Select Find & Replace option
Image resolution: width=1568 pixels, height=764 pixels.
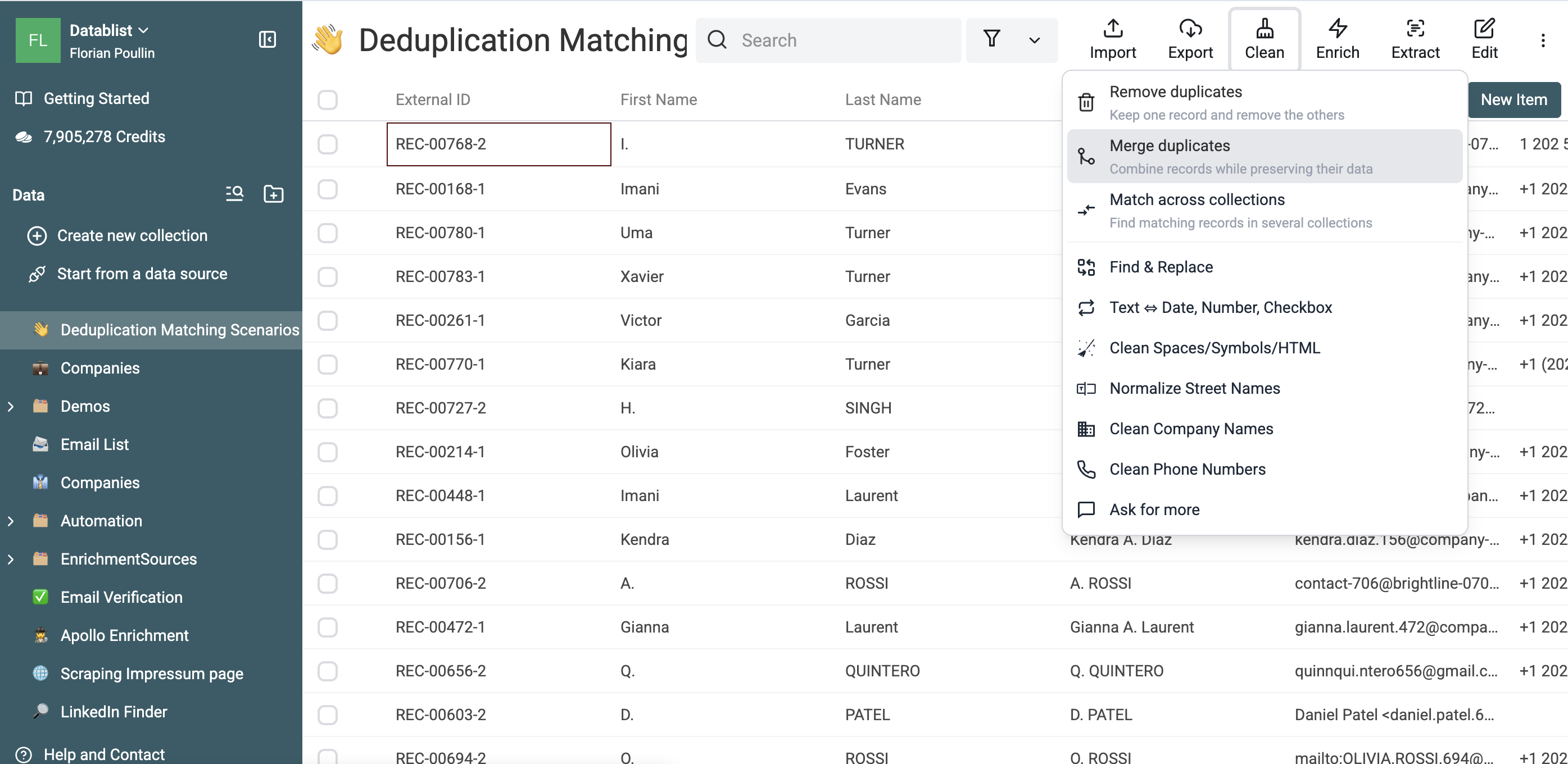coord(1265,267)
